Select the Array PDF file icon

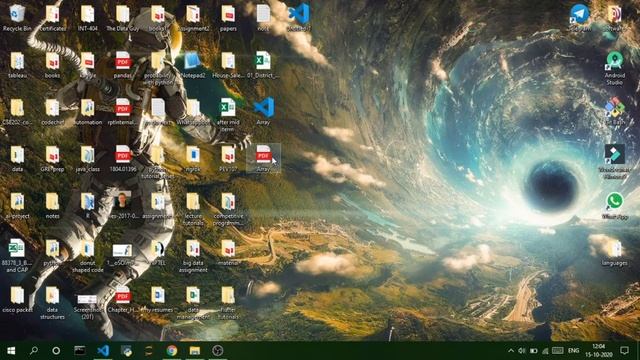tap(263, 158)
